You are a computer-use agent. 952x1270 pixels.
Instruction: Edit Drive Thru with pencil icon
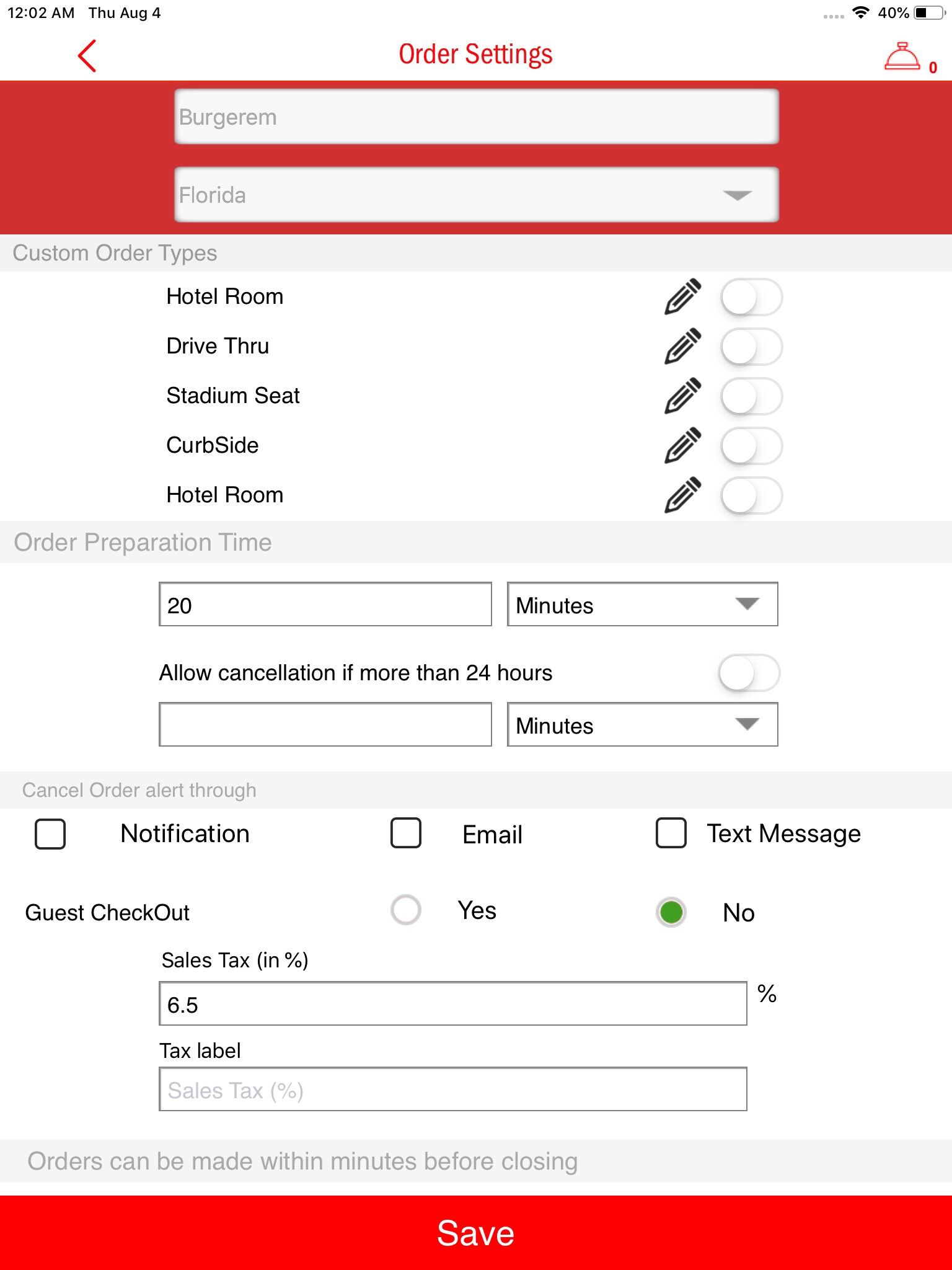click(682, 346)
